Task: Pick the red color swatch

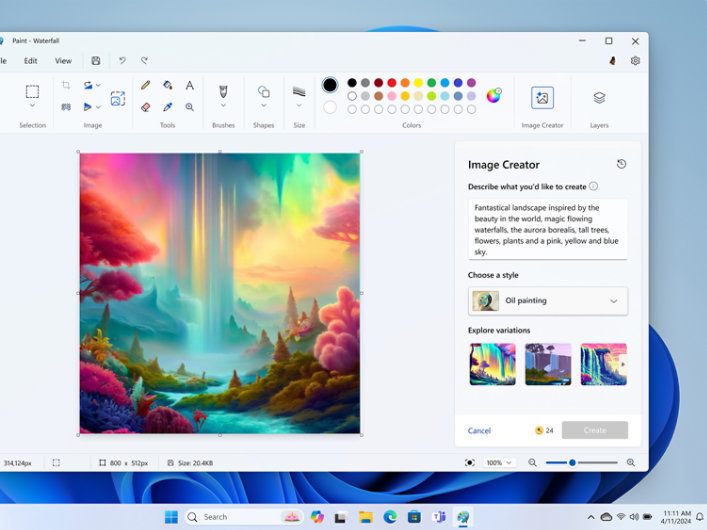Action: pos(391,83)
